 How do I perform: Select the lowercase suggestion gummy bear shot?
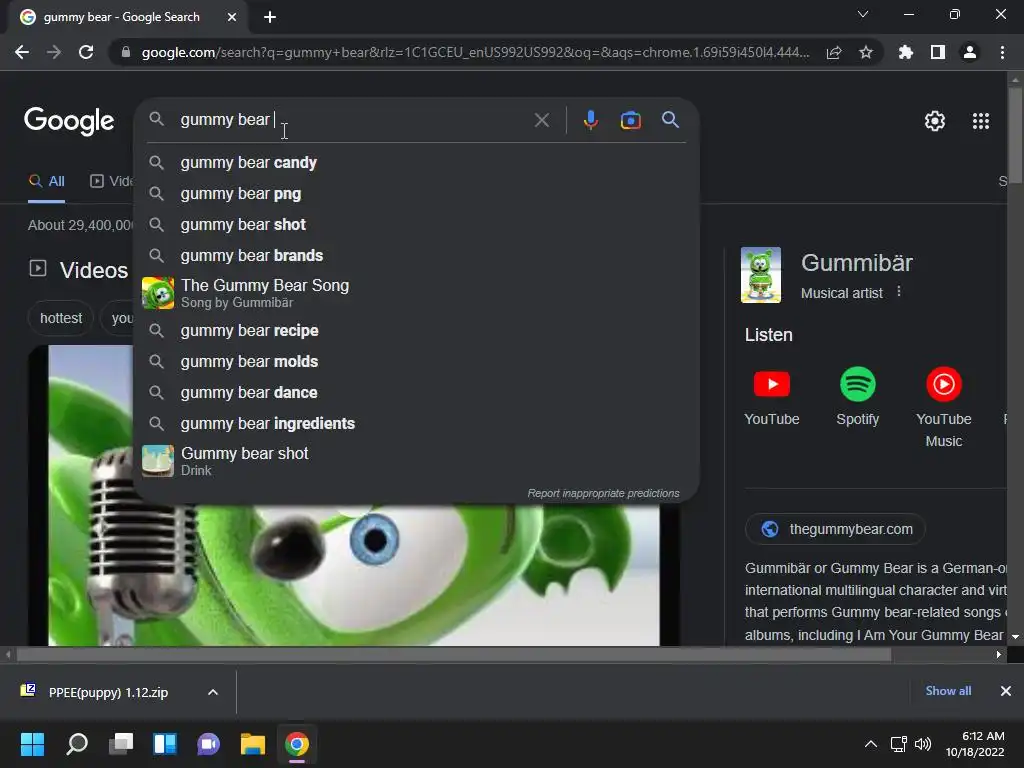point(416,225)
